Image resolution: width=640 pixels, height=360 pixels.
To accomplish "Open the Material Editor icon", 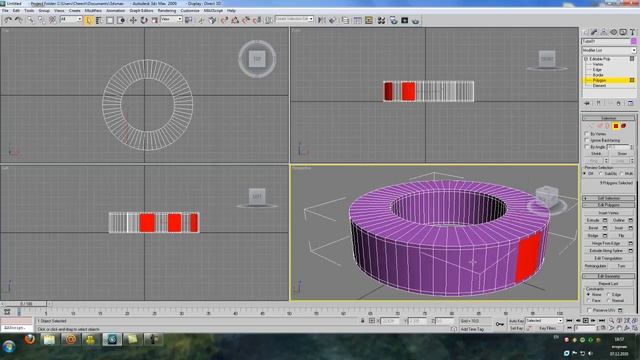I will [x=381, y=20].
